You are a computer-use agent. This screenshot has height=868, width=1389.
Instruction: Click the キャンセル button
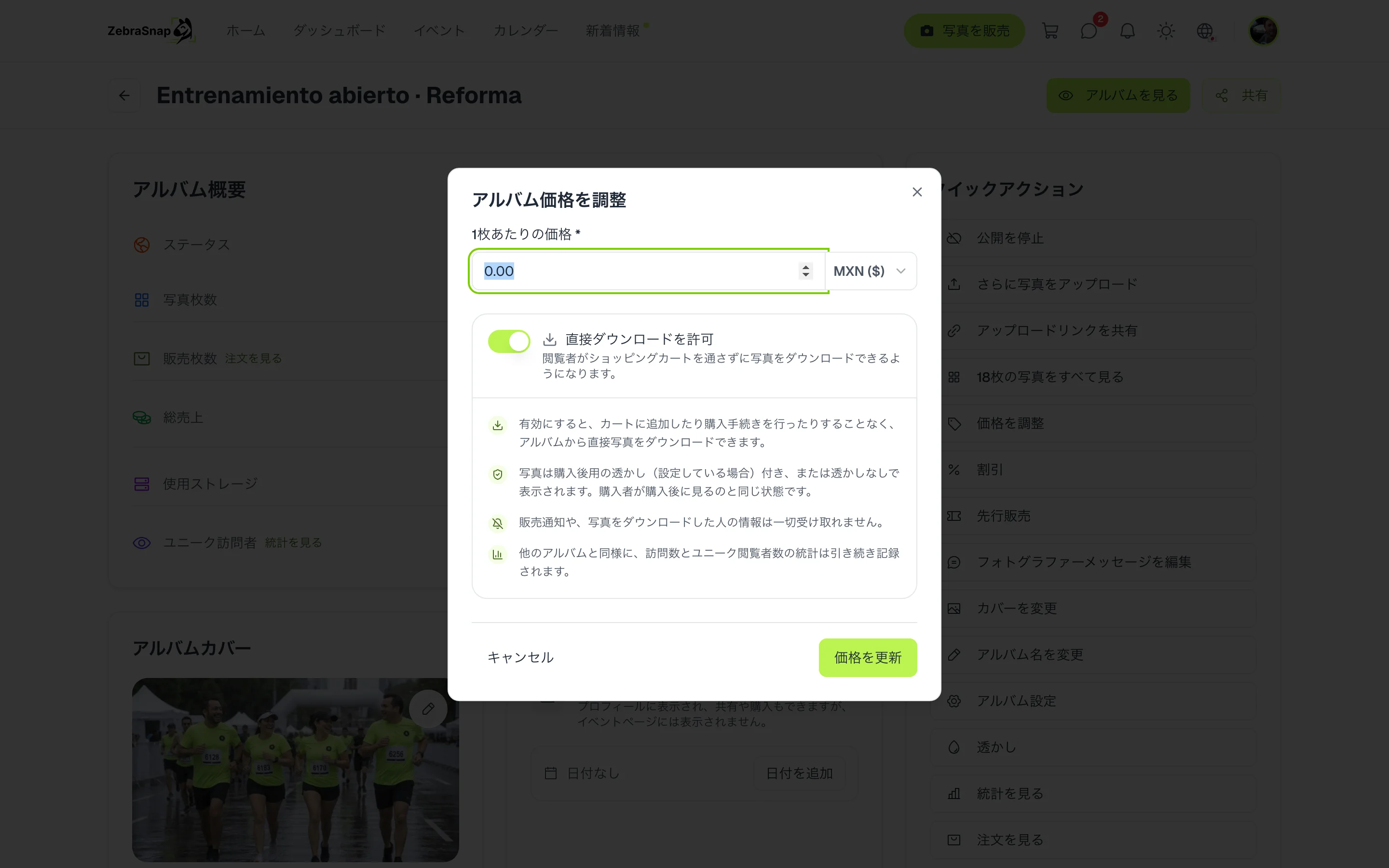pos(520,657)
